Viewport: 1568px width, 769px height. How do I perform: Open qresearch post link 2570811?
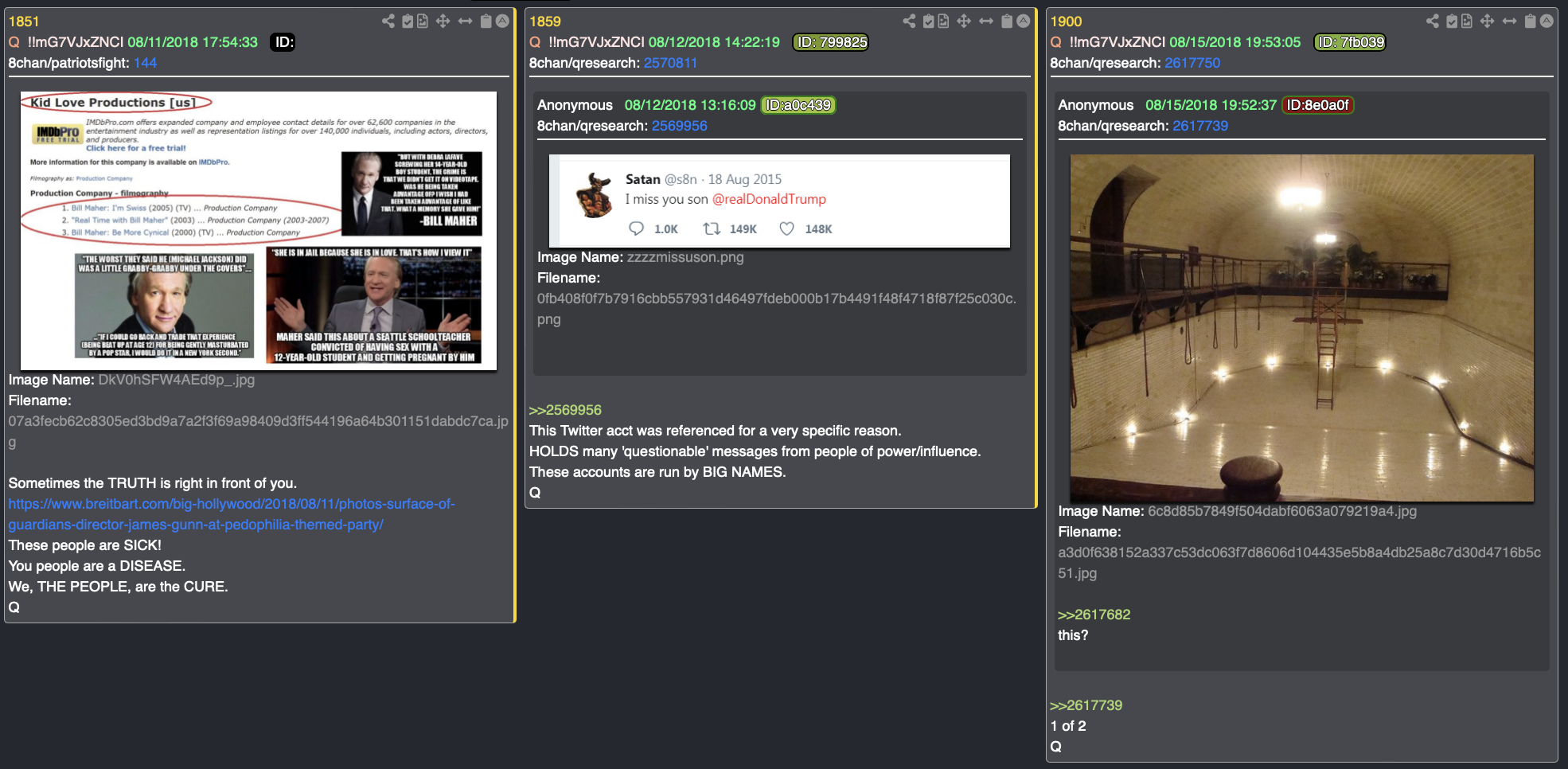click(x=670, y=63)
